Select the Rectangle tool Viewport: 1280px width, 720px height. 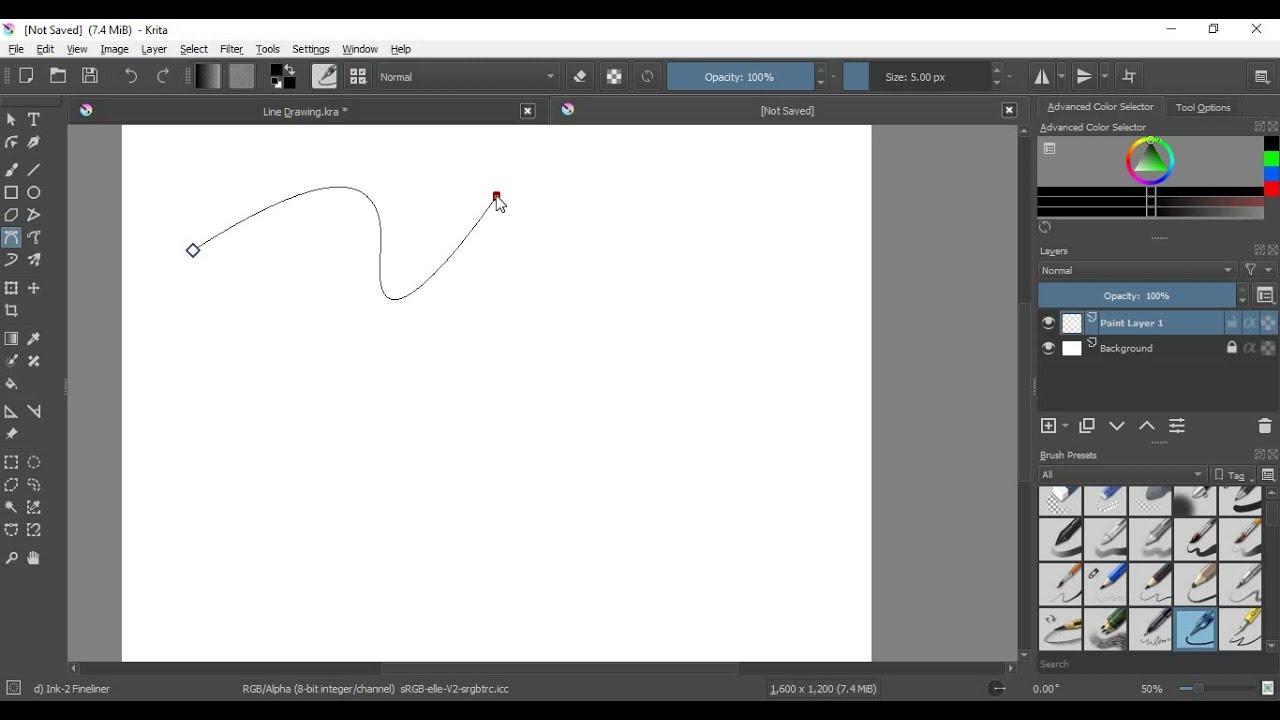pos(12,192)
